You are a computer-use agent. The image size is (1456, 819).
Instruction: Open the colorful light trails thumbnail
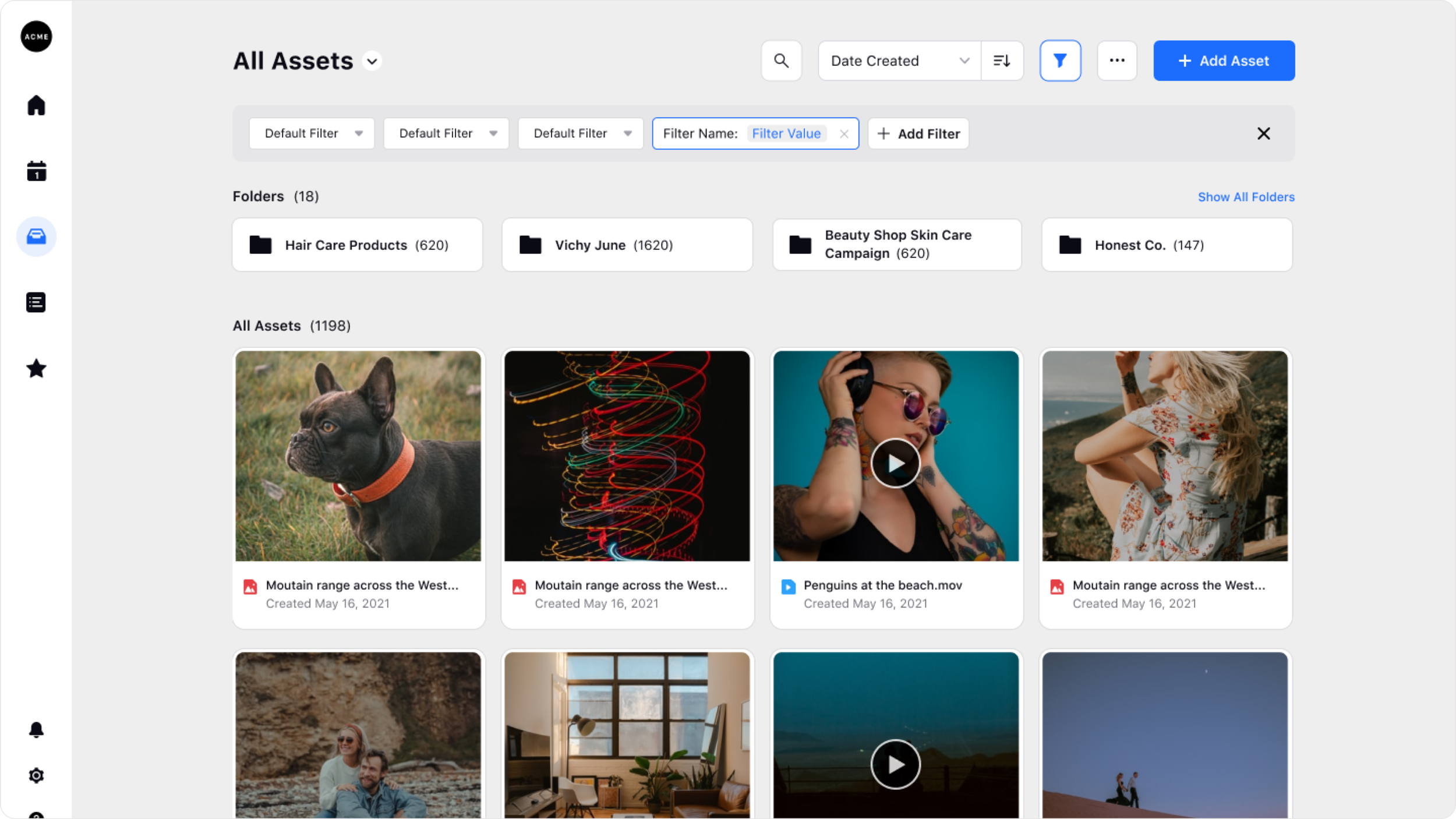click(627, 456)
